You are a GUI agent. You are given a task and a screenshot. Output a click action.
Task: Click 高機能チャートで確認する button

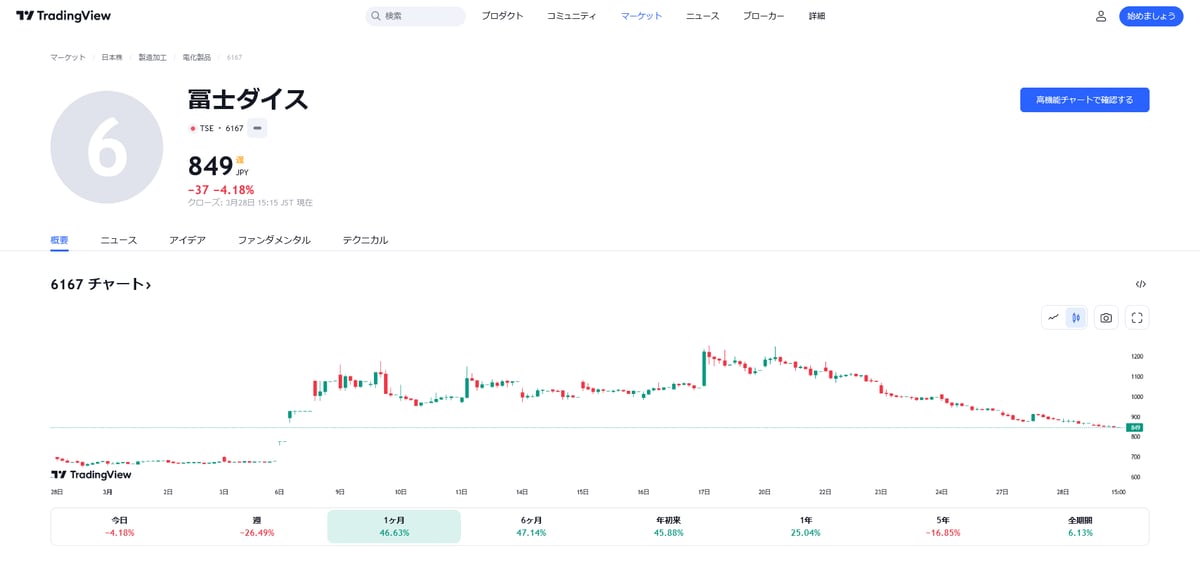[x=1085, y=100]
